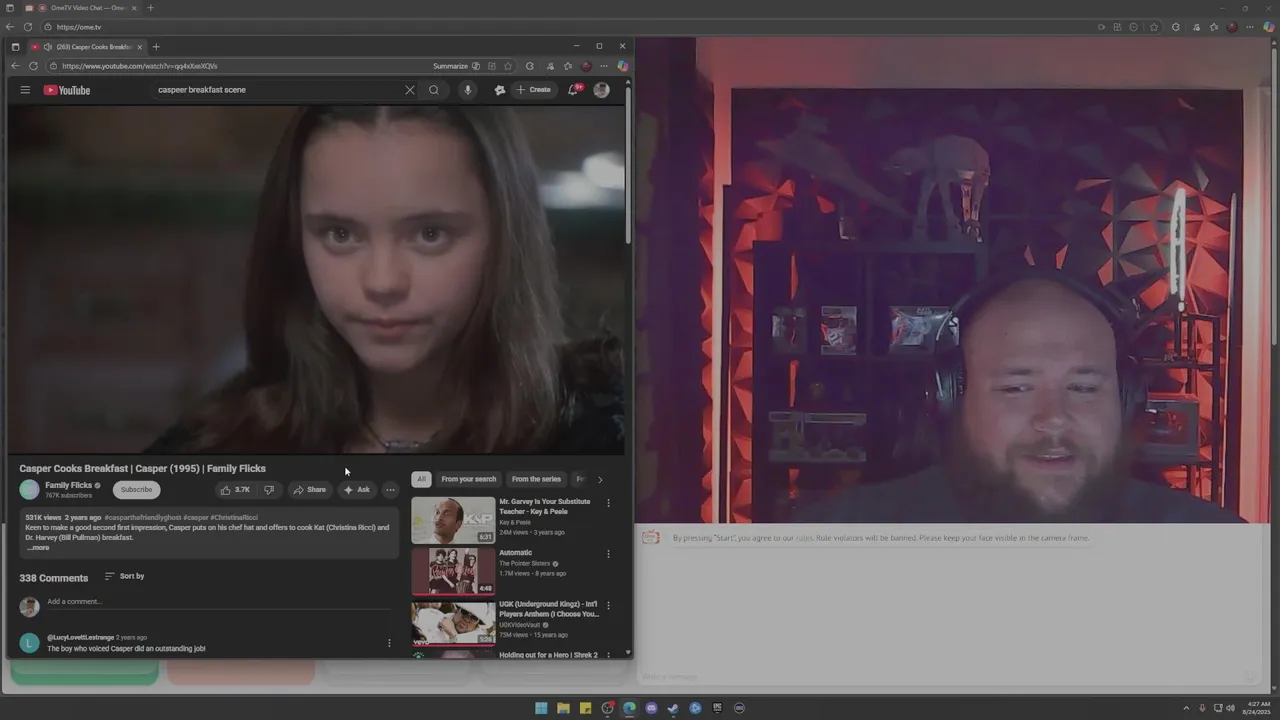Click the Casper video player frame
Viewport: 1280px width, 720px height.
316,279
